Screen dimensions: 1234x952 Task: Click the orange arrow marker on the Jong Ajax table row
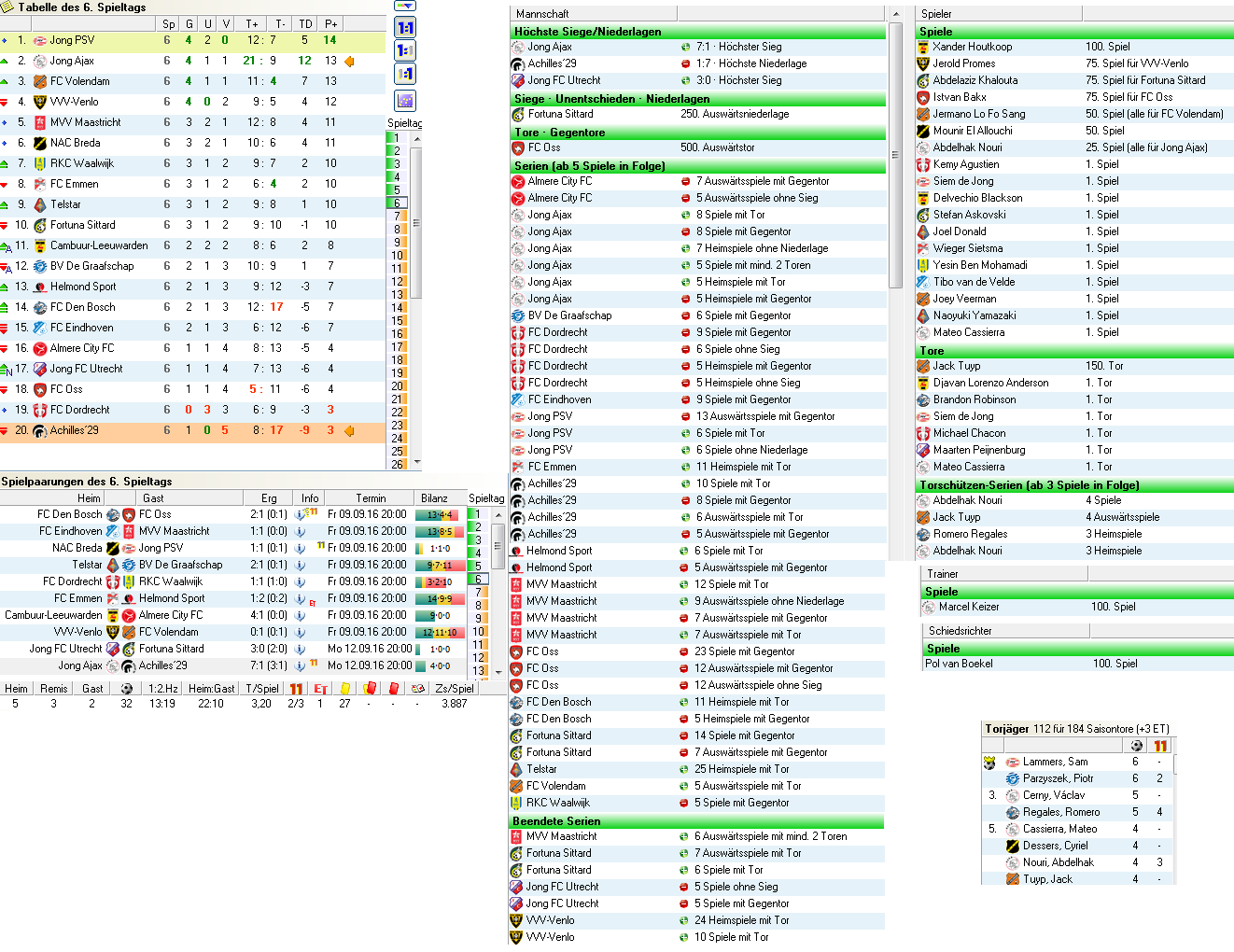coord(349,61)
